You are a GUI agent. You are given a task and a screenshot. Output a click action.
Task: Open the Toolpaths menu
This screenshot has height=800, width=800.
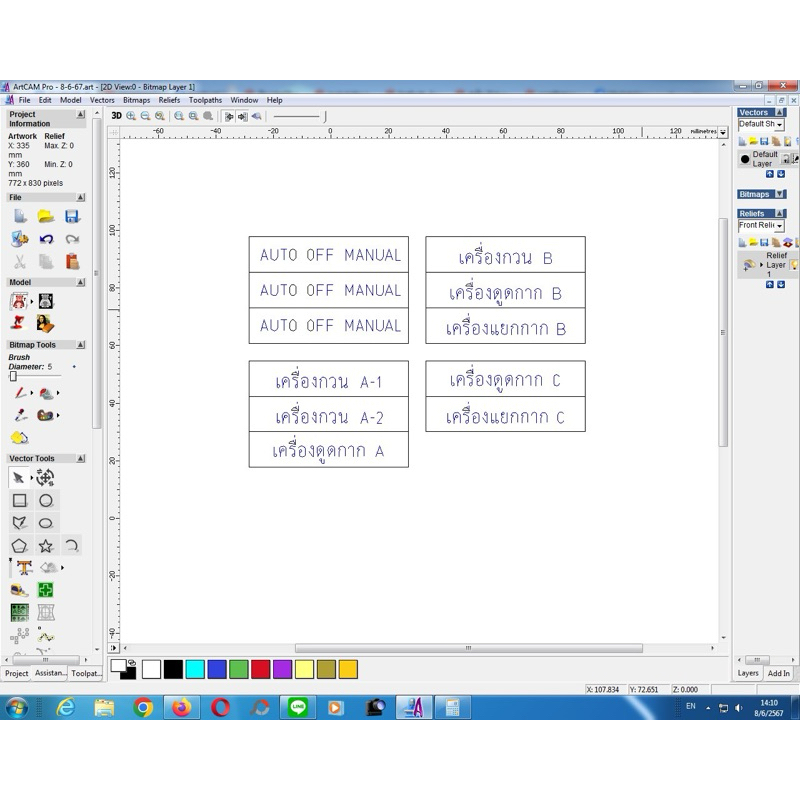(x=205, y=100)
